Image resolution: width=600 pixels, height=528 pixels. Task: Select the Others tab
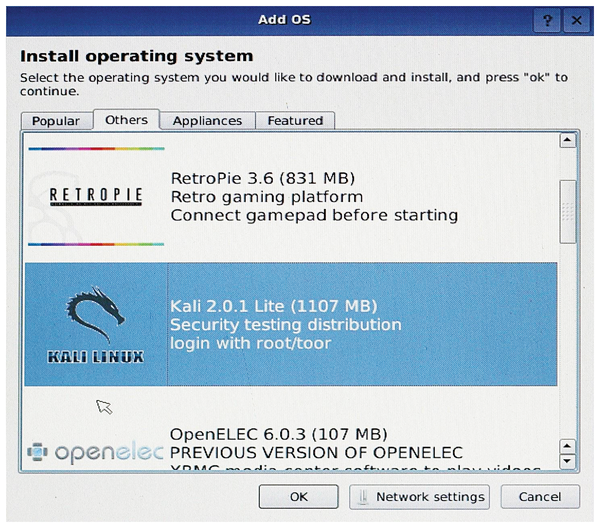(126, 120)
